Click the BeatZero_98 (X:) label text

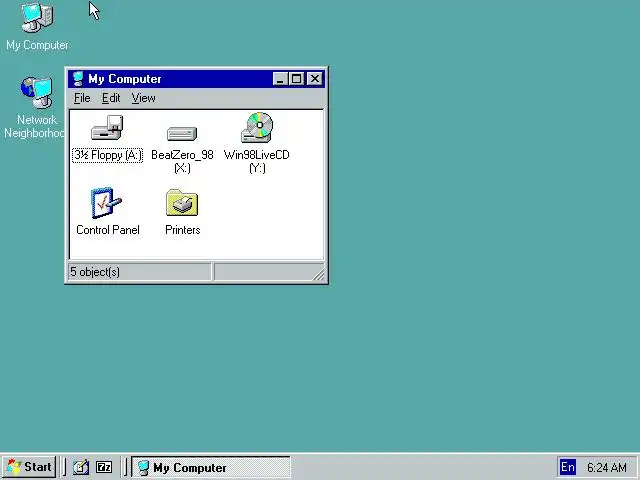182,161
